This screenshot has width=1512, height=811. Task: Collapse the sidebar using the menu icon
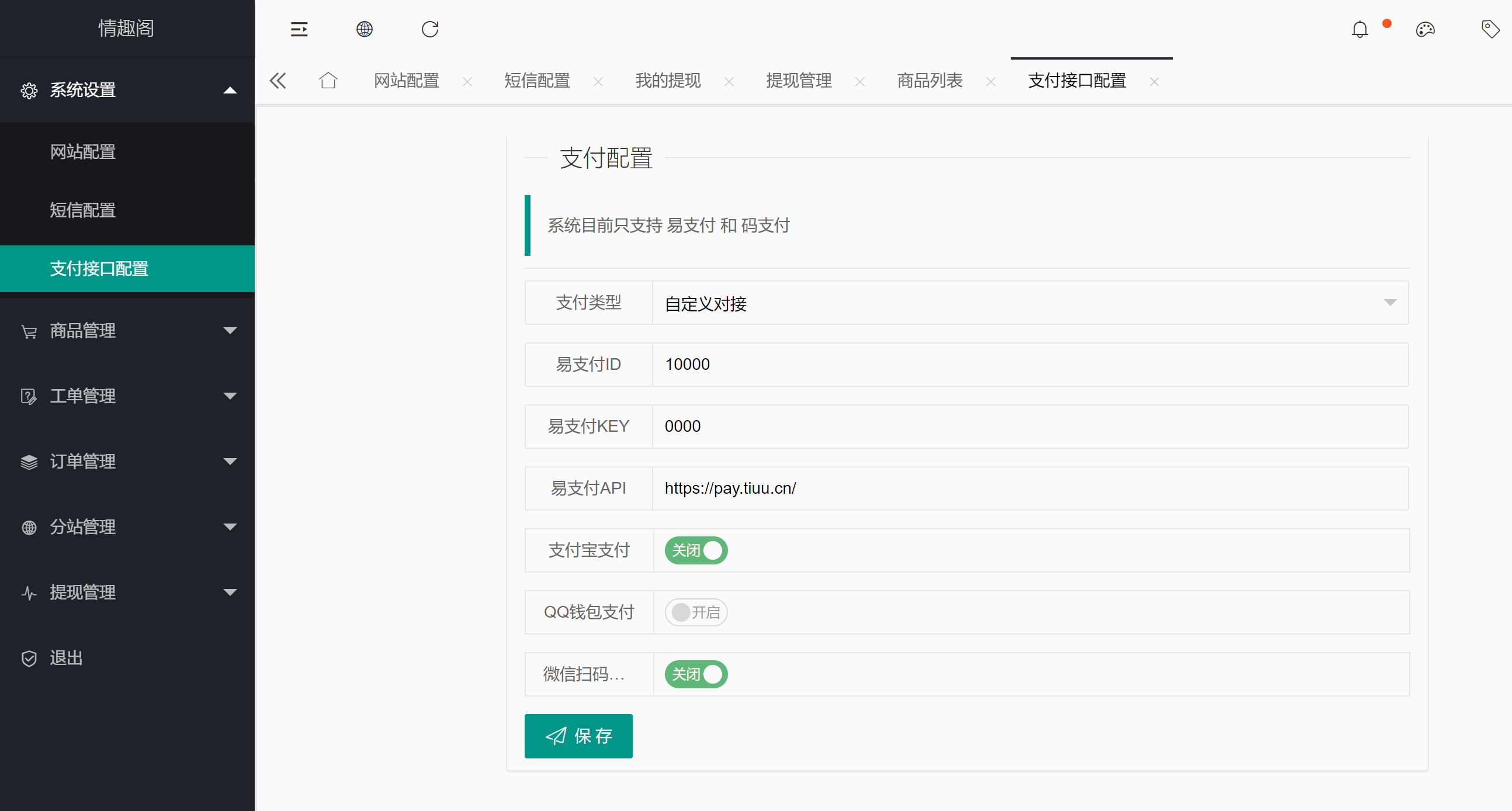click(x=299, y=29)
